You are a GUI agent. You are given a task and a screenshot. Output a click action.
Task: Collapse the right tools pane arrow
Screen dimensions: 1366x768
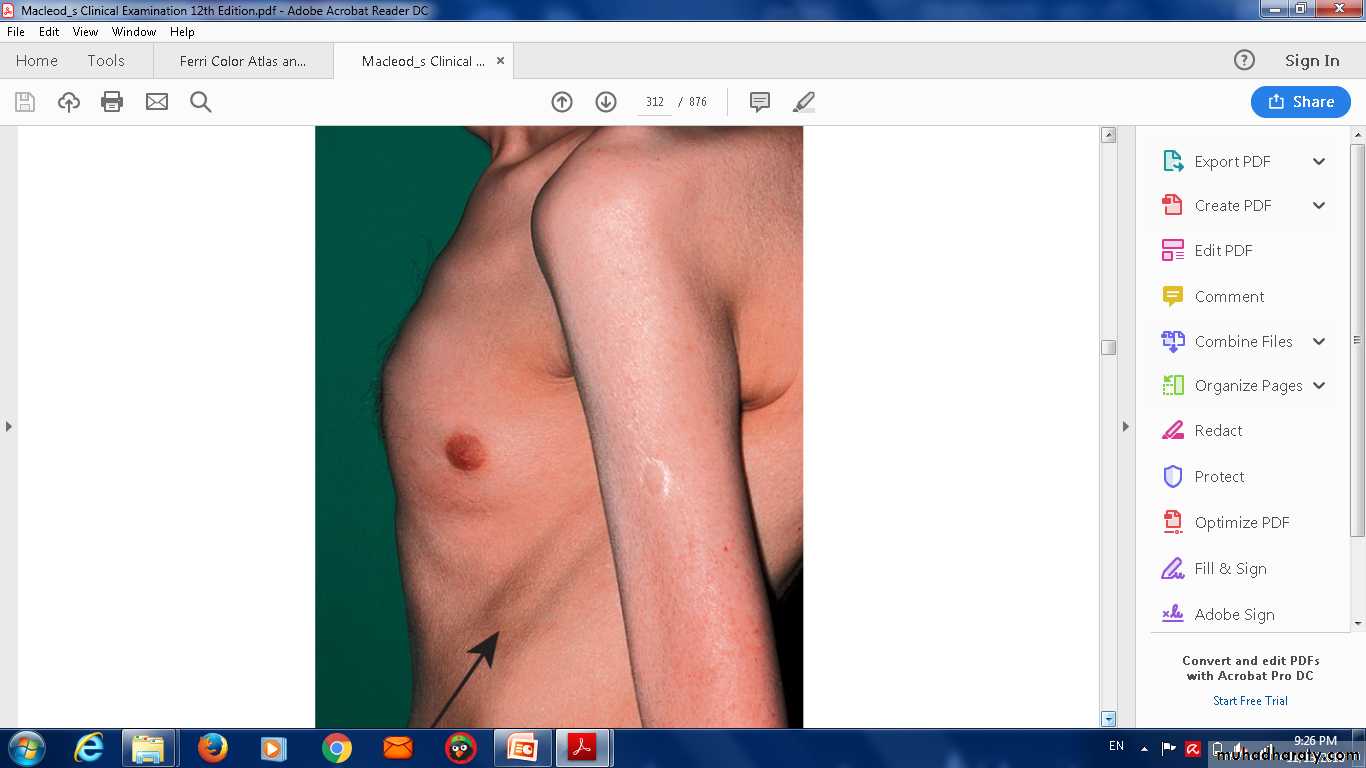click(1125, 427)
